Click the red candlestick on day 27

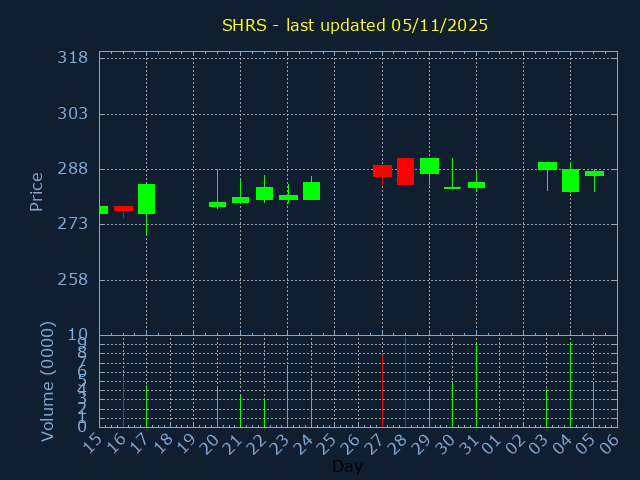tap(382, 171)
